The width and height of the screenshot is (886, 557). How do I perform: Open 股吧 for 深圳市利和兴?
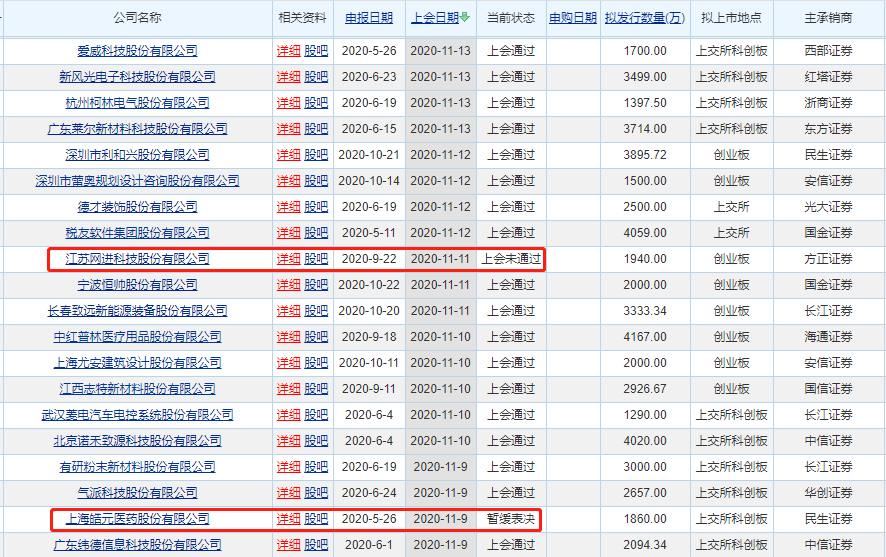point(316,155)
